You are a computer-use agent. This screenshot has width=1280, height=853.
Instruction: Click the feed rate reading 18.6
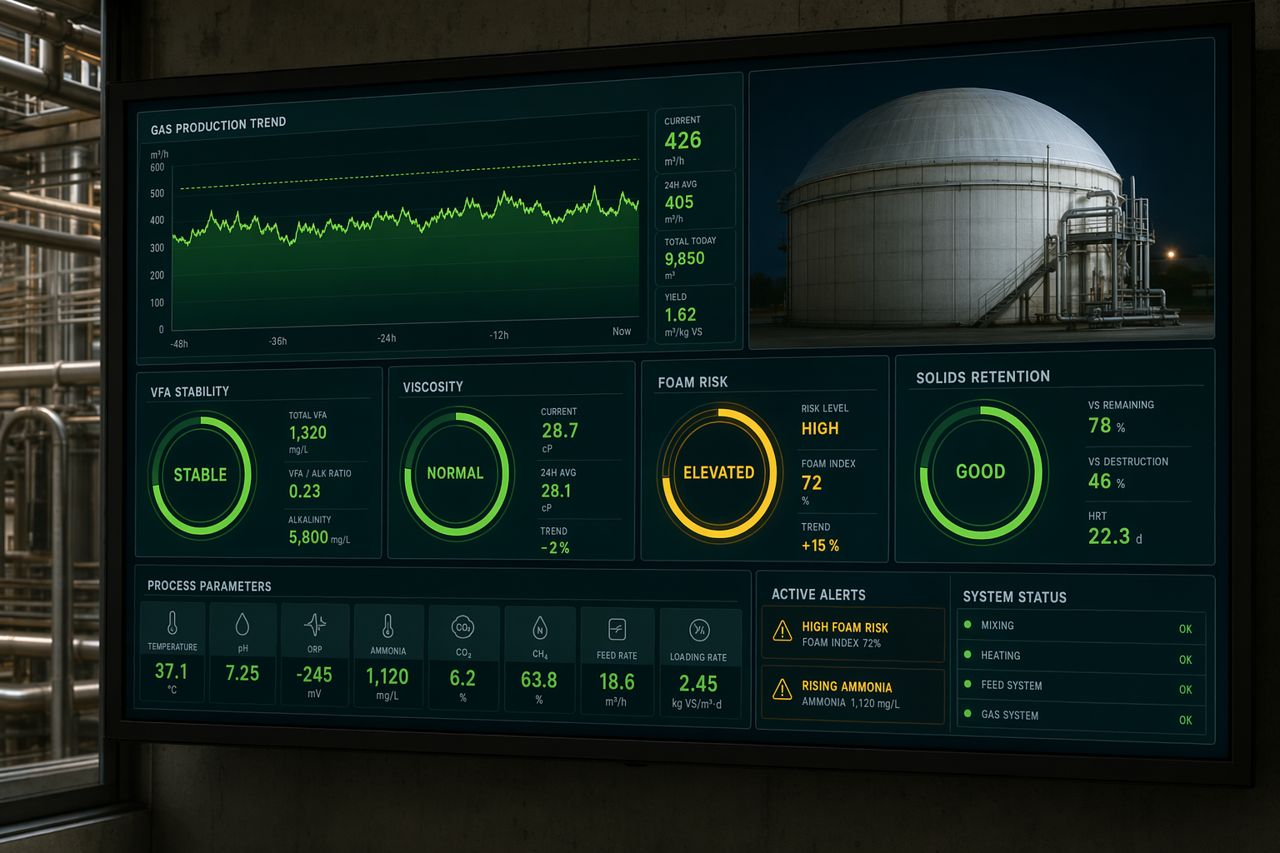click(617, 682)
